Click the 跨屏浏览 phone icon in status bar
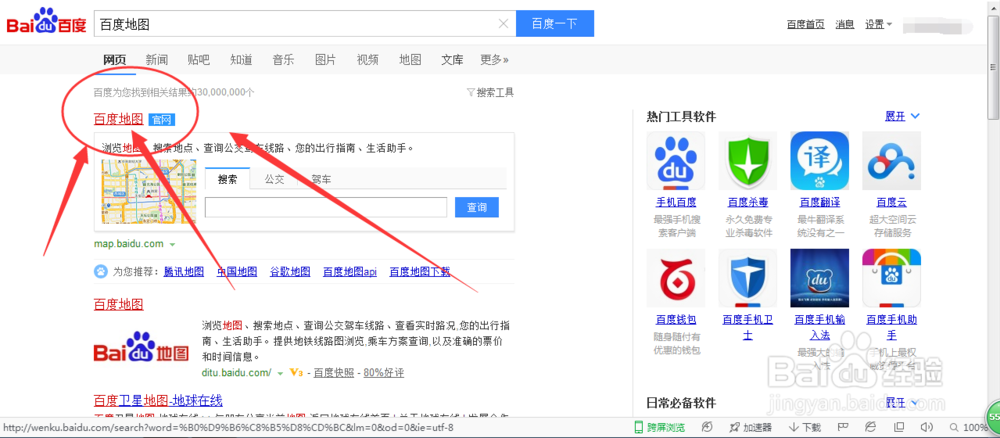The width and height of the screenshot is (1000, 438). point(638,427)
